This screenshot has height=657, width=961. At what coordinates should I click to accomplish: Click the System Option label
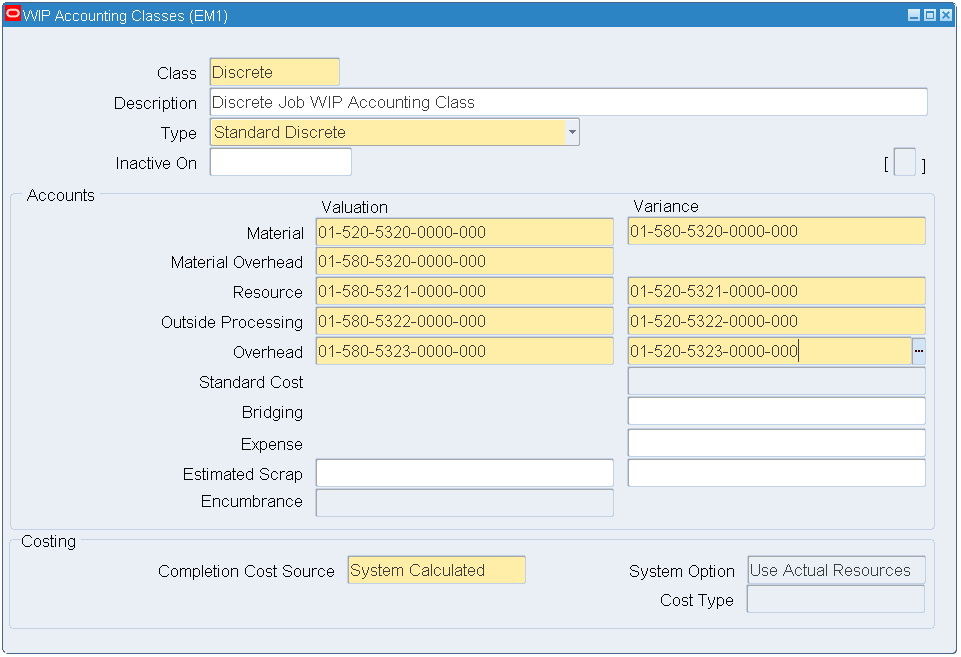click(x=682, y=571)
